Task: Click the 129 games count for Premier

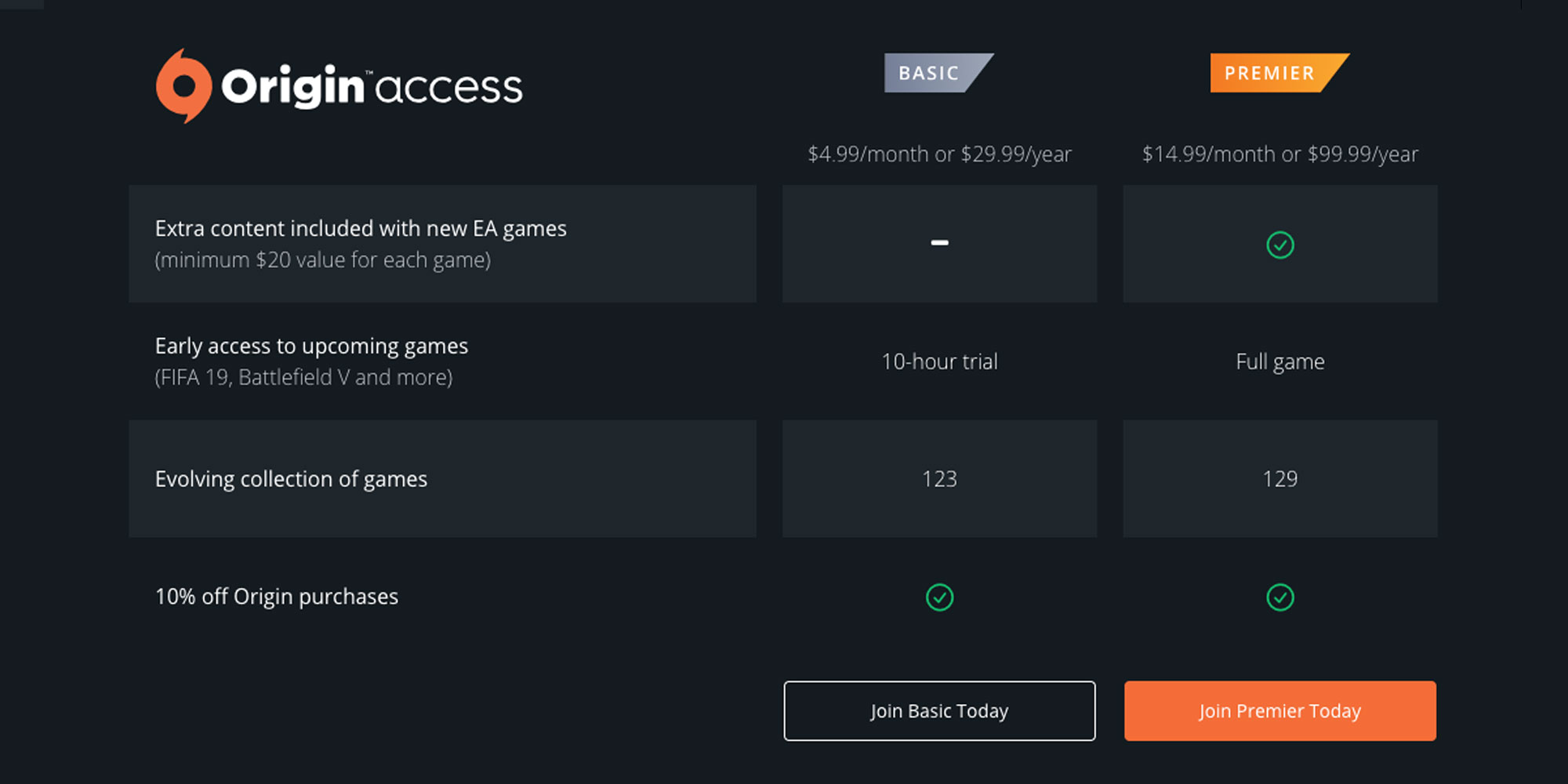Action: point(1279,478)
